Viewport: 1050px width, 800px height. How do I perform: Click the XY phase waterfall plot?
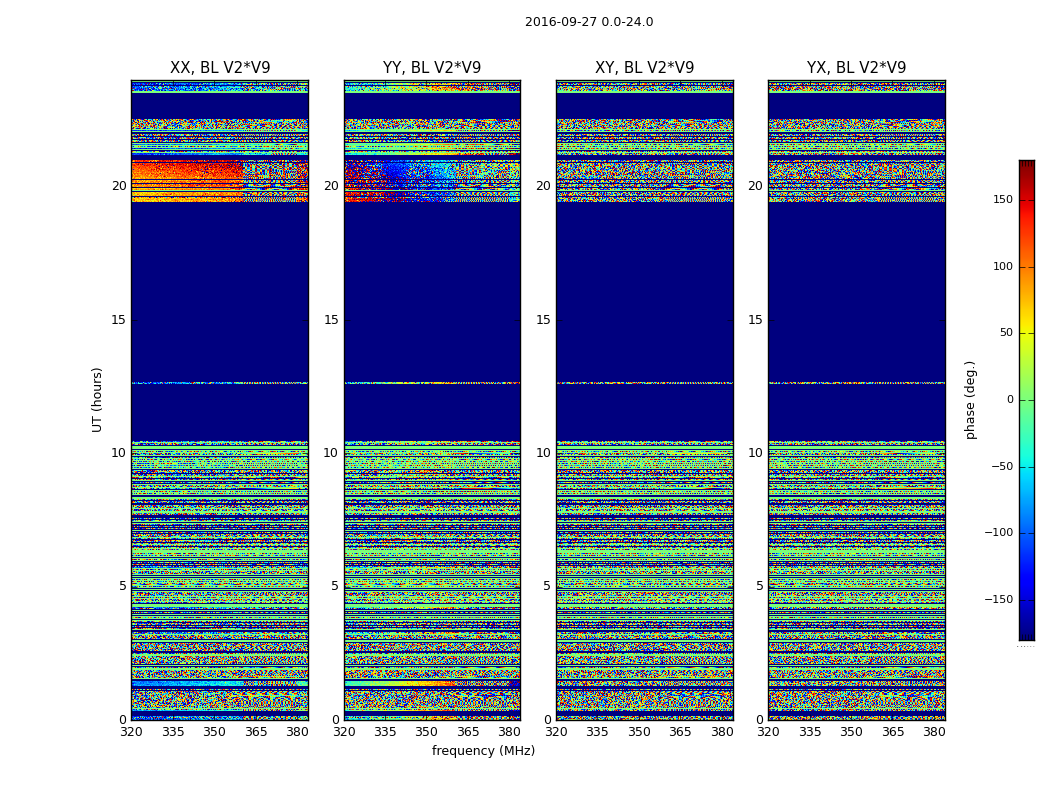pos(644,400)
